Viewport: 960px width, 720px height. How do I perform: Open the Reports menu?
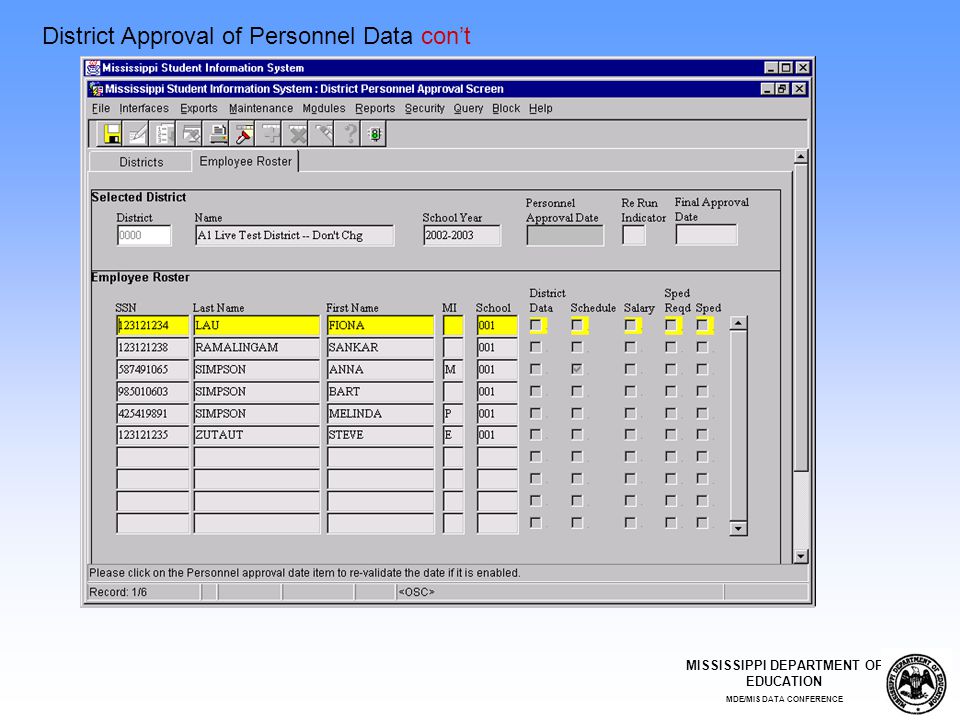tap(375, 108)
